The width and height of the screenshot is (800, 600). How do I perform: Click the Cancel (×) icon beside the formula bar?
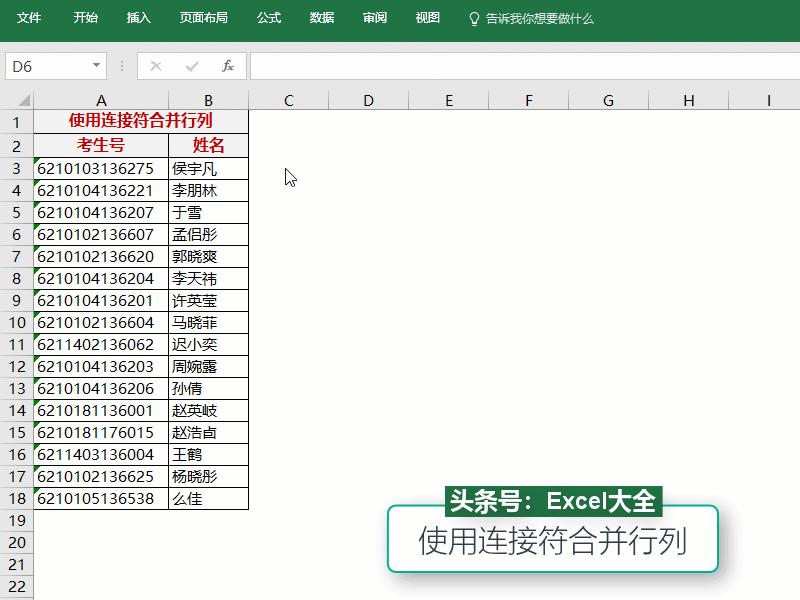coord(155,66)
